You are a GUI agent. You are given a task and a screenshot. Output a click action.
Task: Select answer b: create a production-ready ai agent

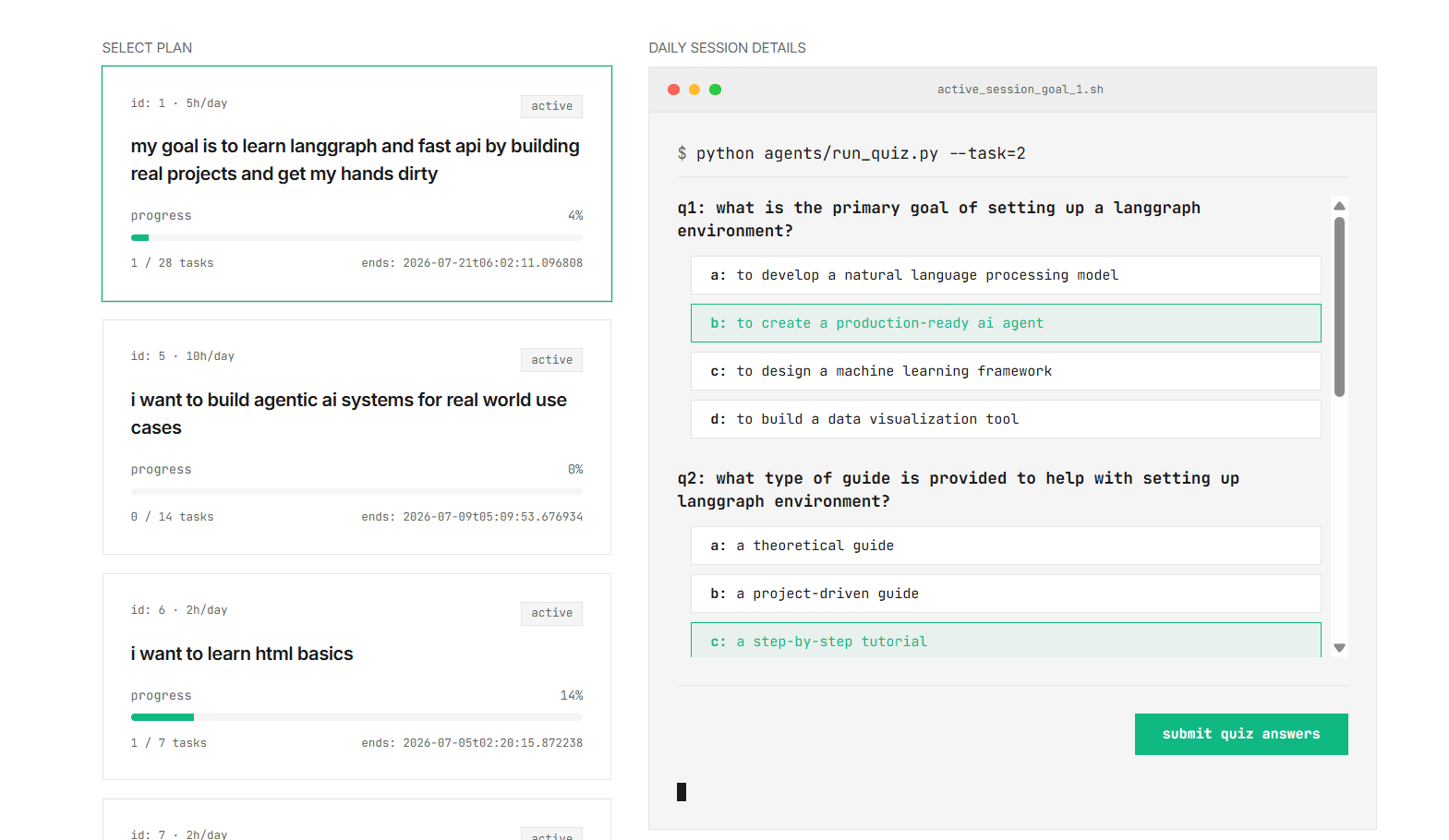coord(1006,323)
